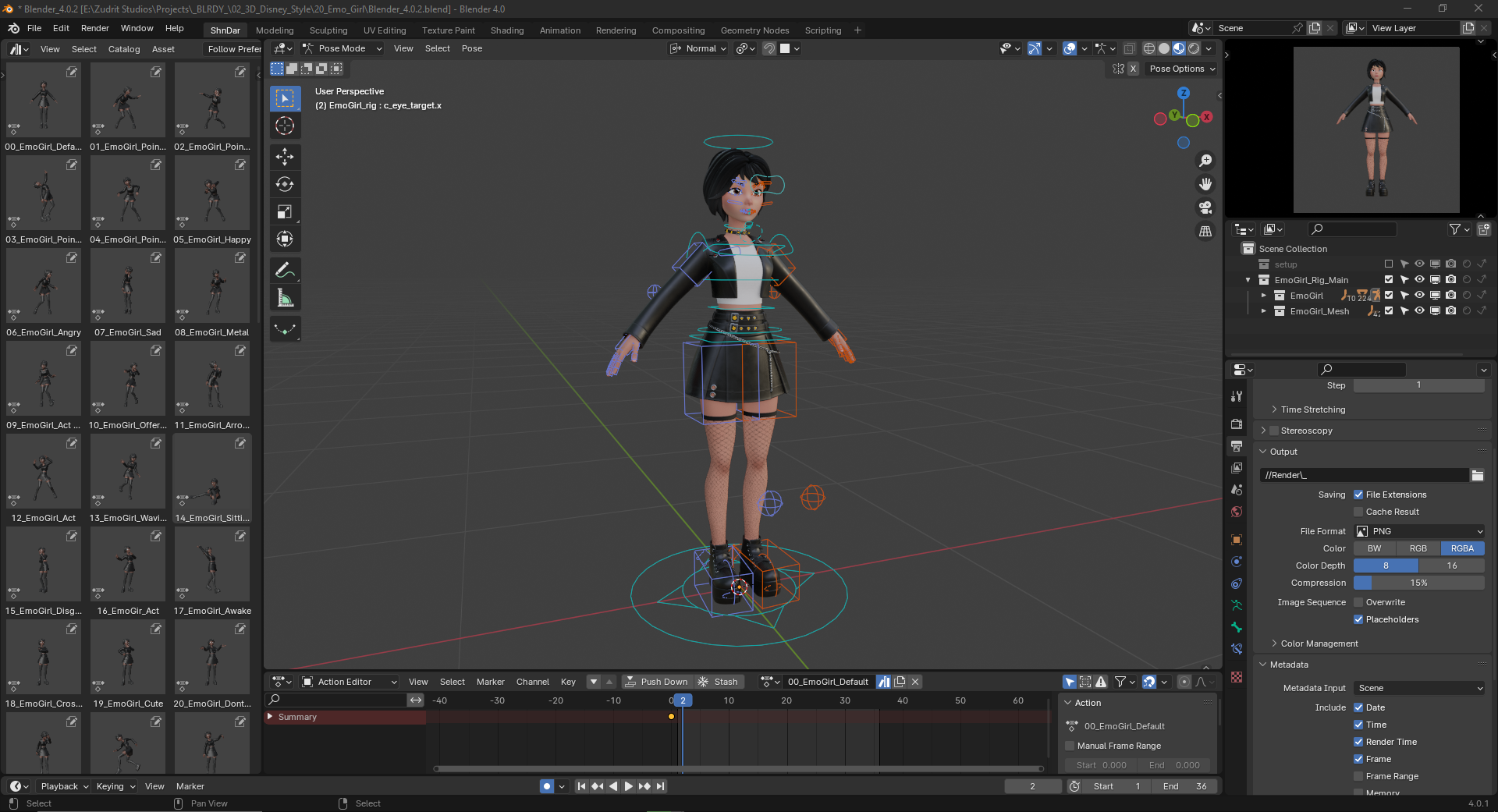
Task: Open viewport Pose menu
Action: click(472, 48)
